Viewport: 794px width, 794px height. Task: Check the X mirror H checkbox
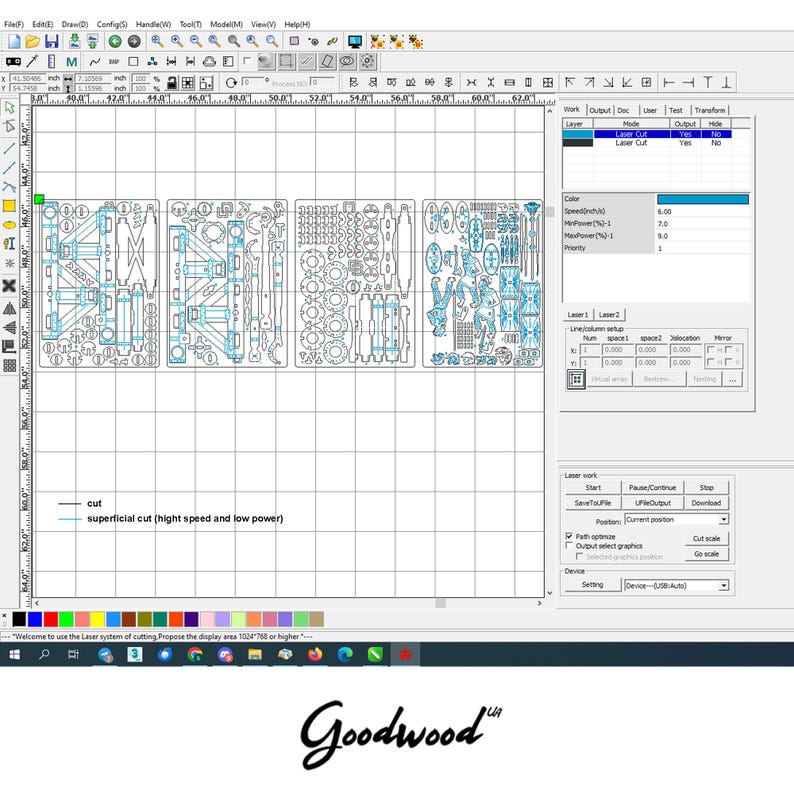point(710,349)
